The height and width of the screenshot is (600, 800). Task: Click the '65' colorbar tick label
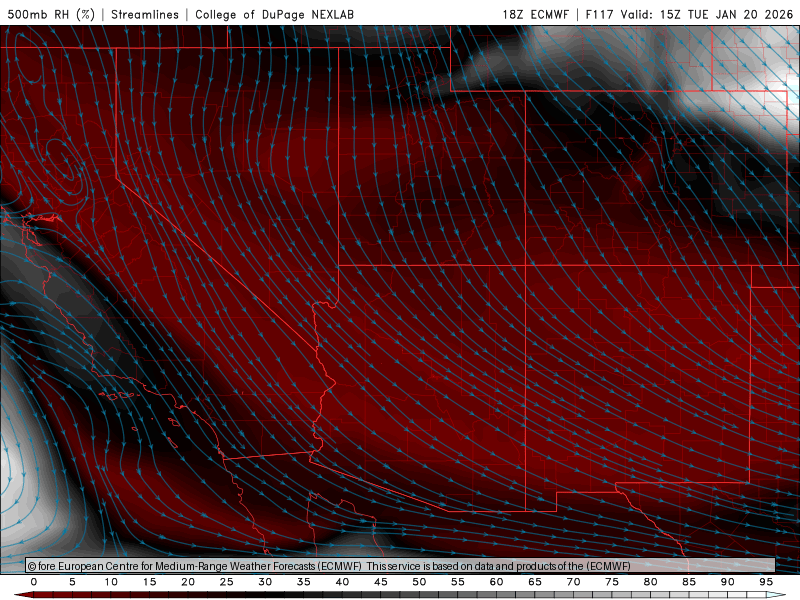tap(535, 582)
